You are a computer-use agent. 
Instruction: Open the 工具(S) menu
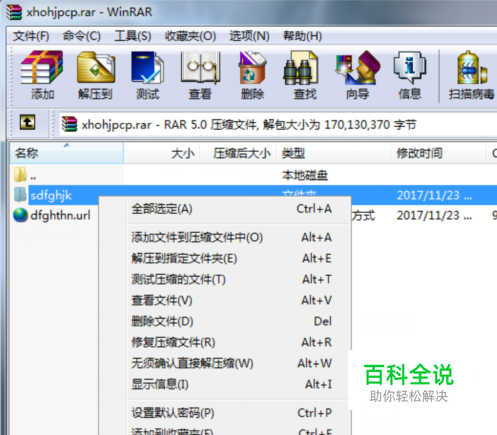133,36
